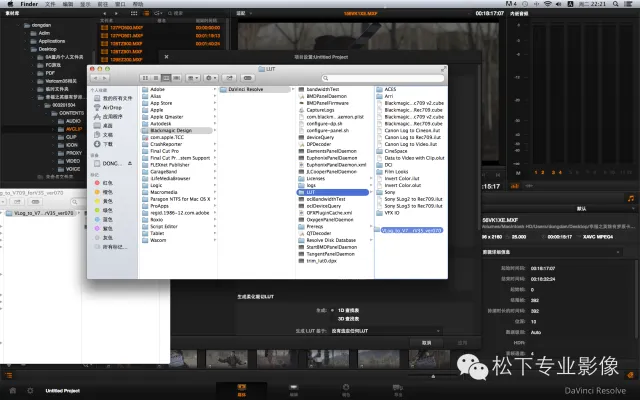Go back in the Finder LUT window
The height and width of the screenshot is (400, 640).
pyautogui.click(x=96, y=78)
